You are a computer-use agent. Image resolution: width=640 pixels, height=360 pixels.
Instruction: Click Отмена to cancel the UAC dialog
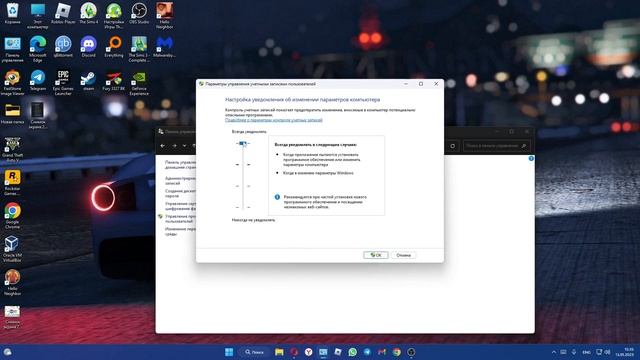[403, 255]
